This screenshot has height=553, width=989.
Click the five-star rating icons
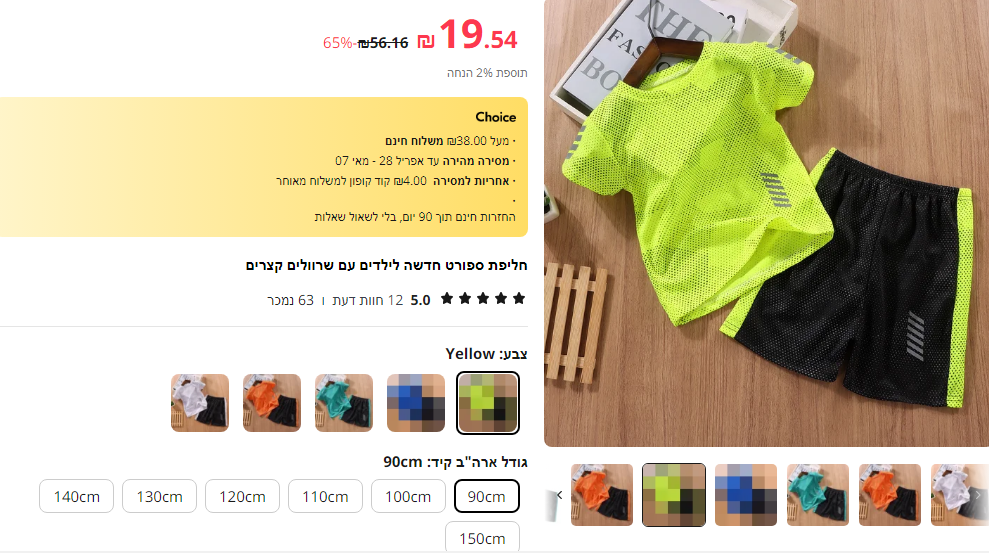(x=483, y=299)
